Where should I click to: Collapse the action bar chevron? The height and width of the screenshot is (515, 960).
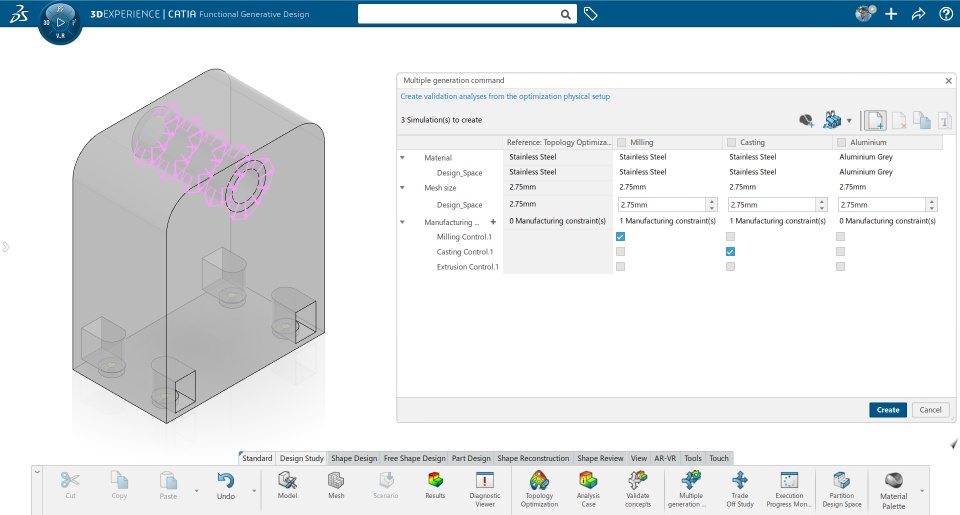tap(37, 472)
